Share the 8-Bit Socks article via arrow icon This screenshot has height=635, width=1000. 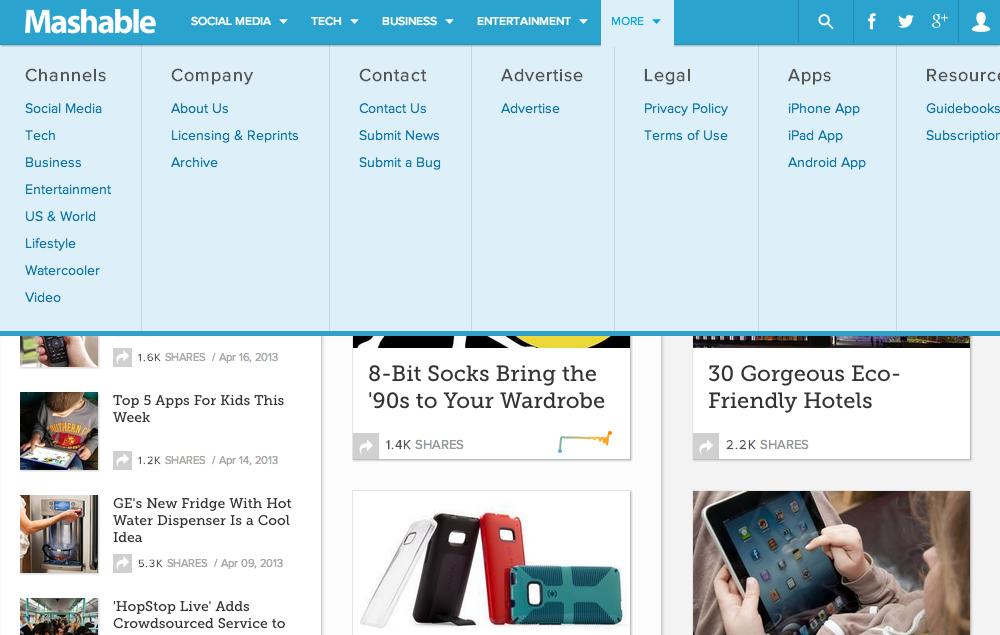[x=365, y=446]
